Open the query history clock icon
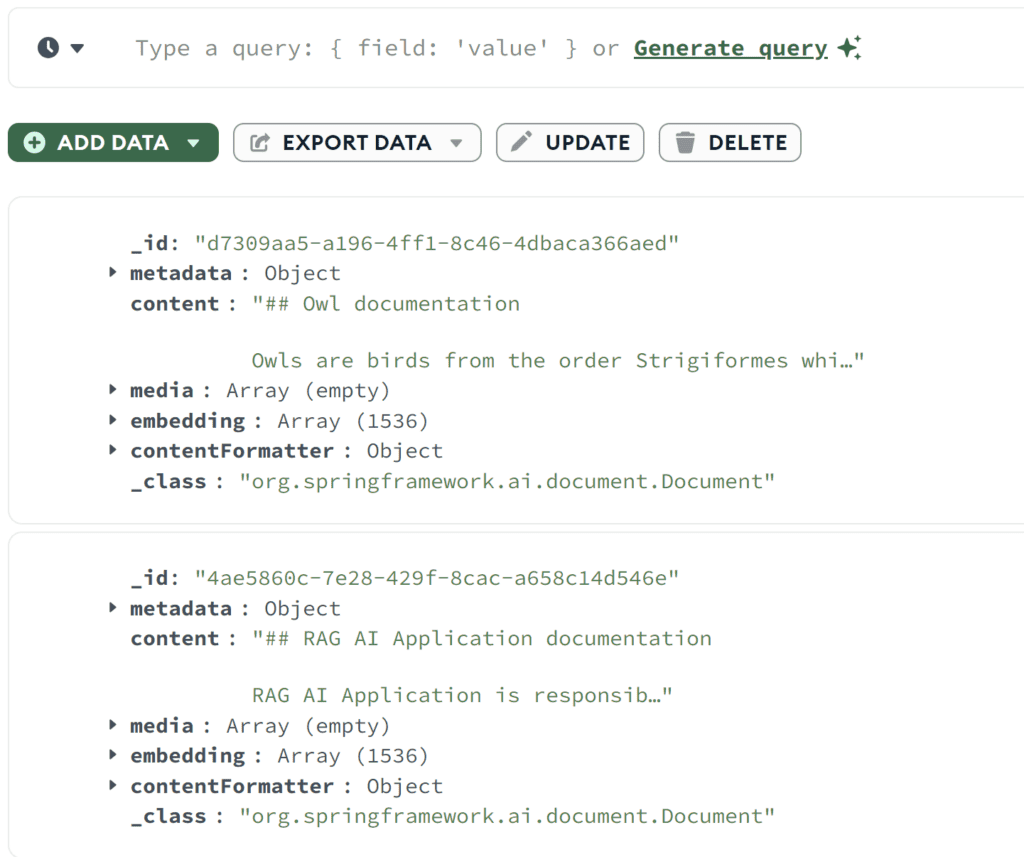This screenshot has height=857, width=1024. tap(48, 48)
